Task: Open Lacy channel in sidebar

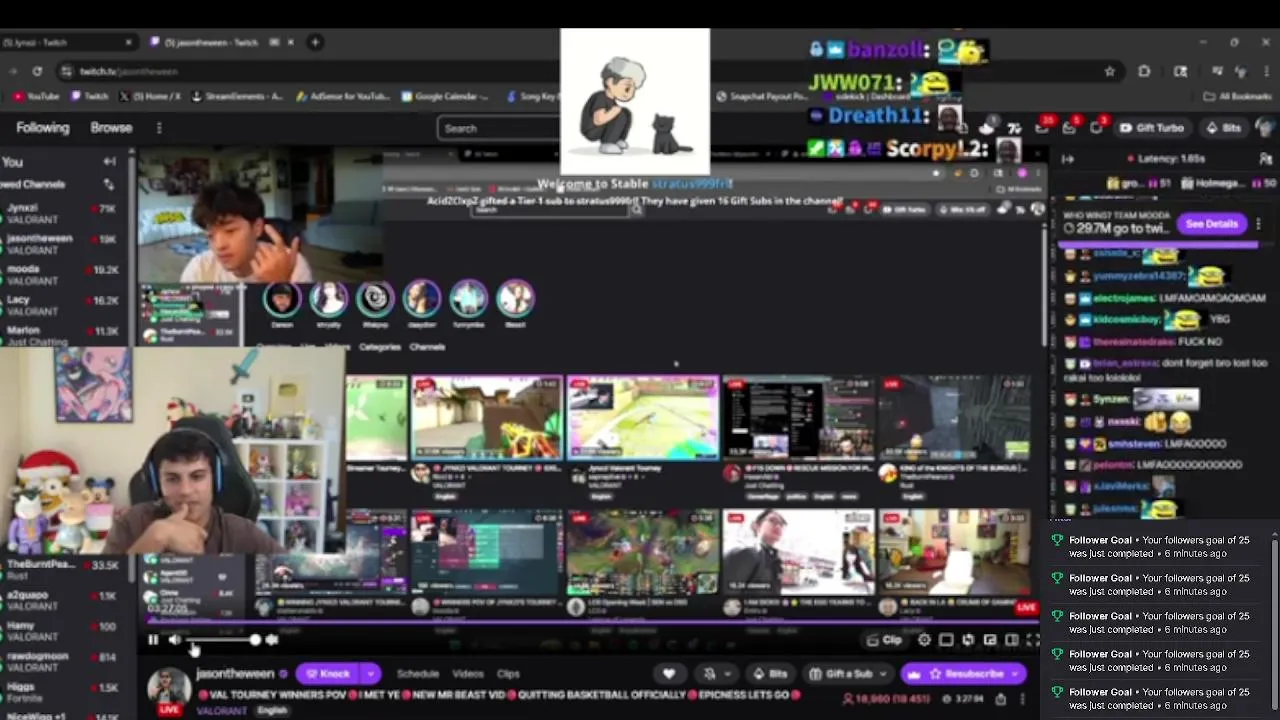Action: (62, 305)
